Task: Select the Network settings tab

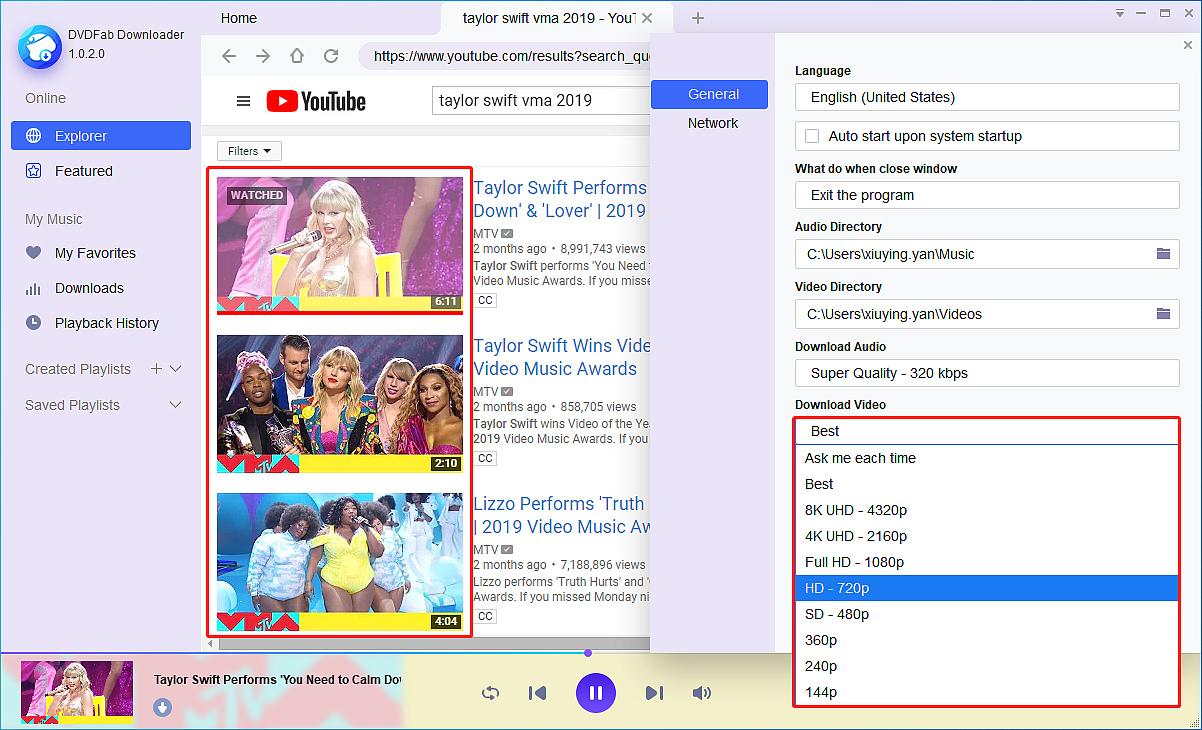Action: click(712, 123)
